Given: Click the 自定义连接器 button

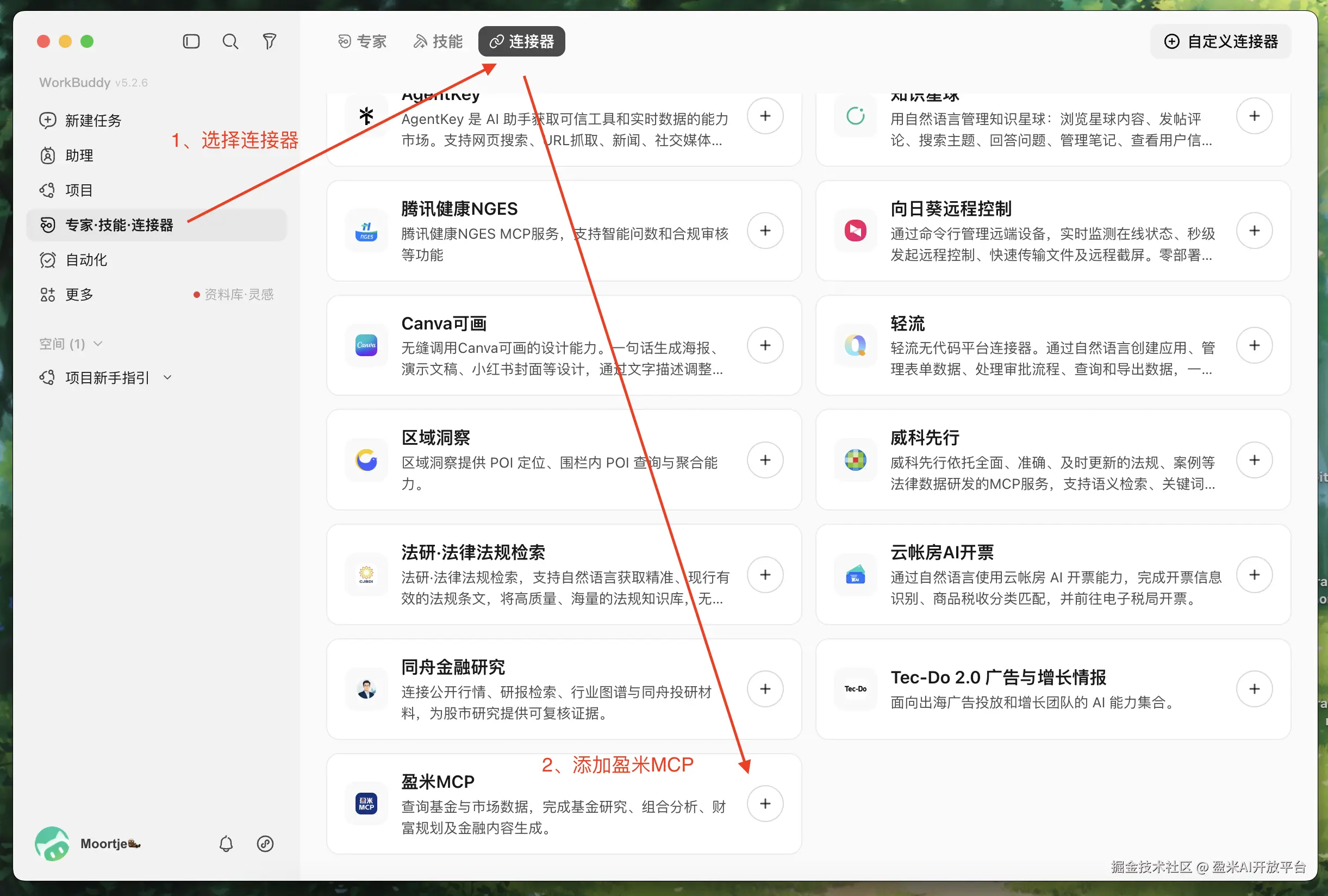Looking at the screenshot, I should (1220, 41).
